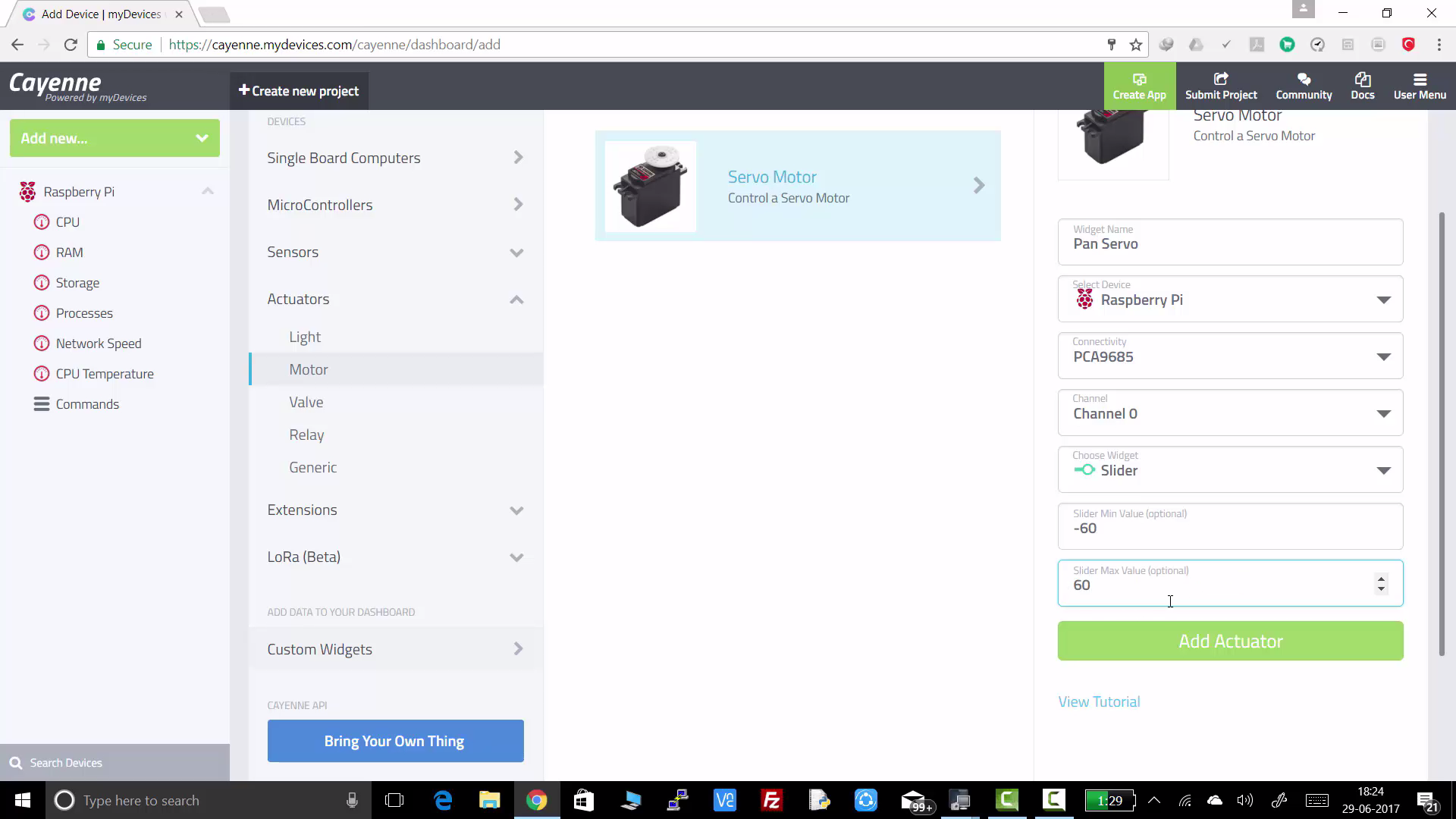
Task: Increment the Slider Max Value stepper
Action: (1381, 579)
